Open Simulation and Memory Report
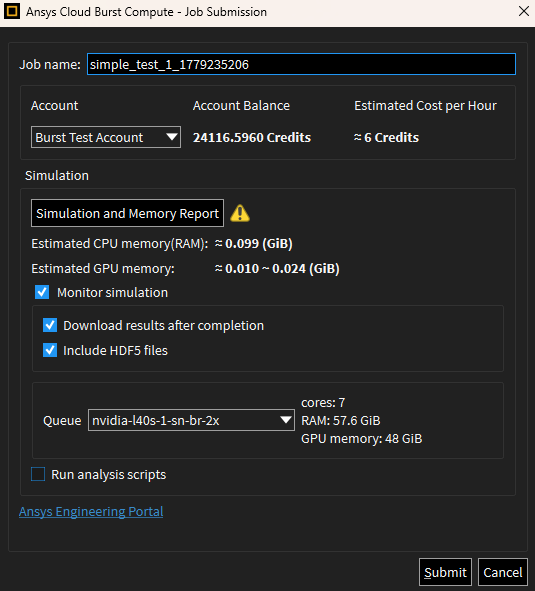 point(127,213)
